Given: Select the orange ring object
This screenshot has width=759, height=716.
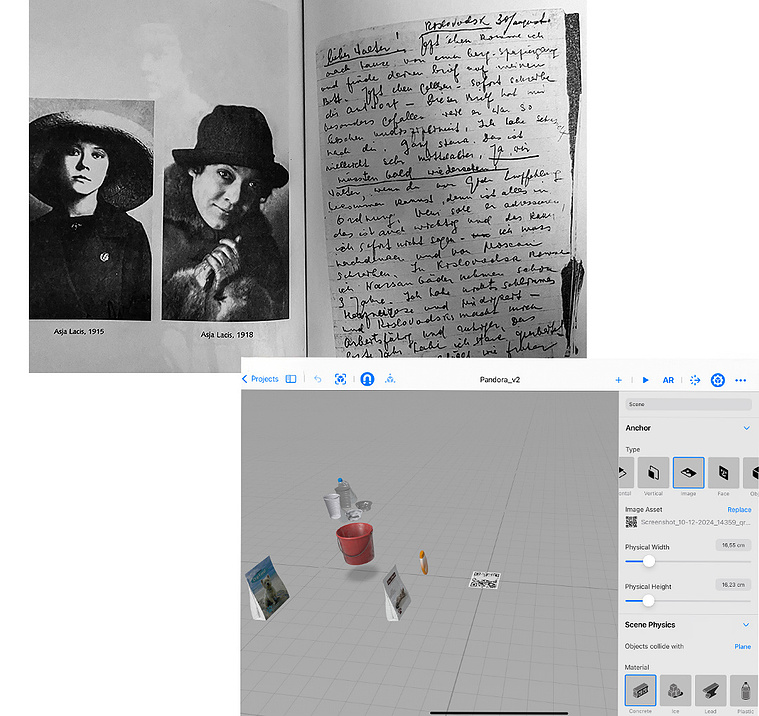Looking at the screenshot, I should pos(424,562).
